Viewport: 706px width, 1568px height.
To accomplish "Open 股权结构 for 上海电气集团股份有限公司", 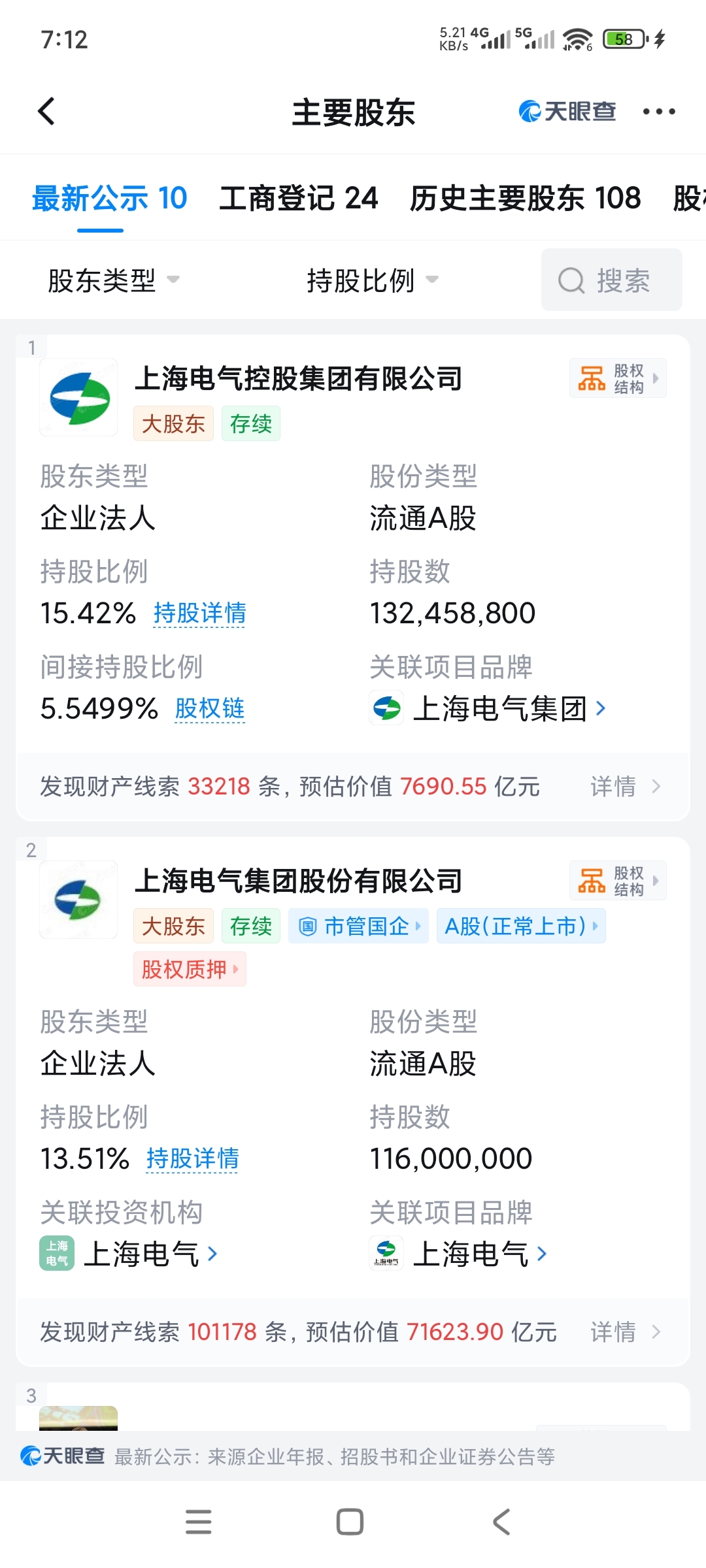I will coord(618,881).
